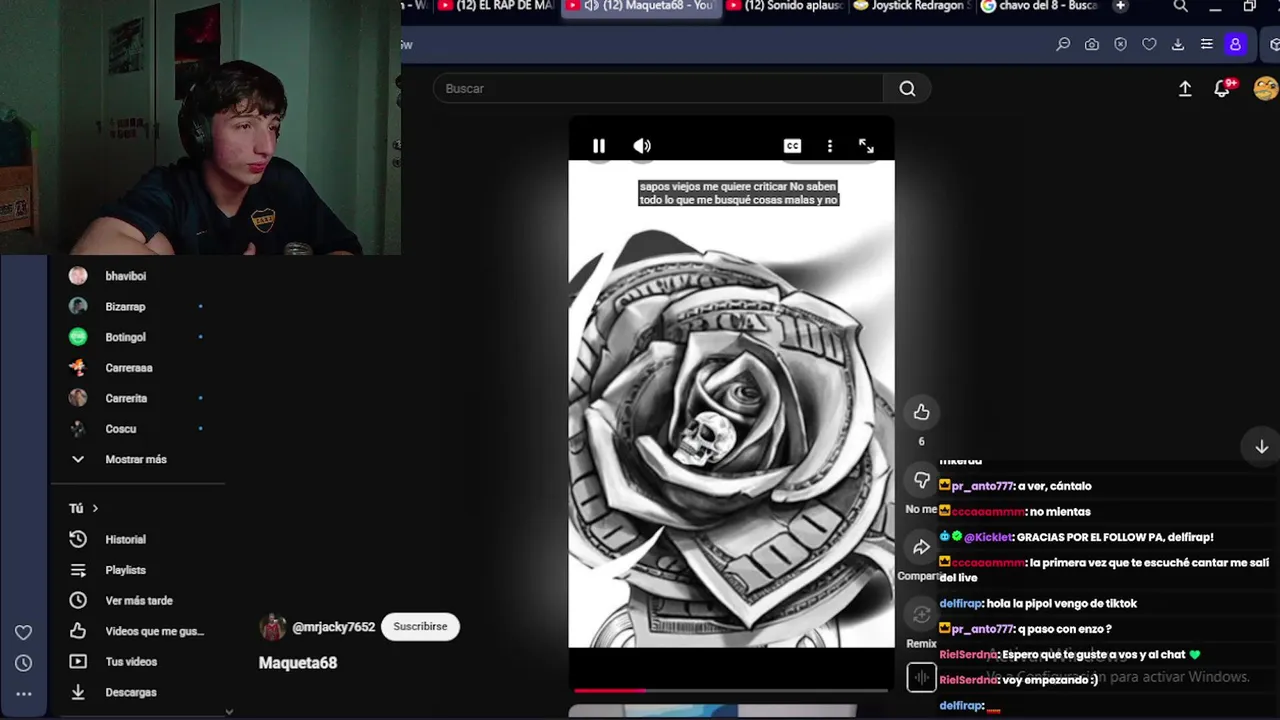Screen dimensions: 1280x720
Task: Click chat message 'no mientas'
Action: [x=1060, y=512]
